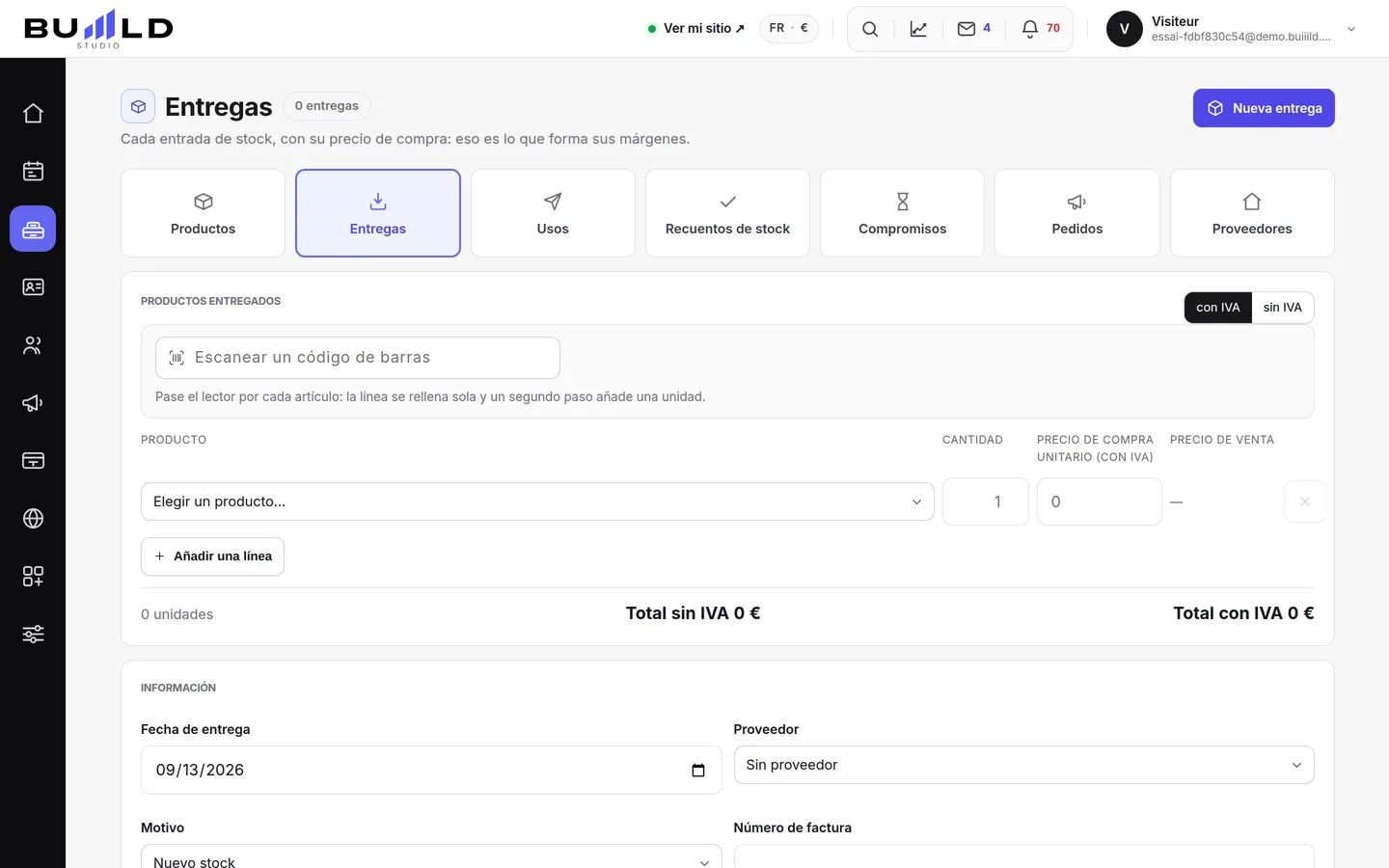Click the BUILD Studio logo

coord(98,29)
